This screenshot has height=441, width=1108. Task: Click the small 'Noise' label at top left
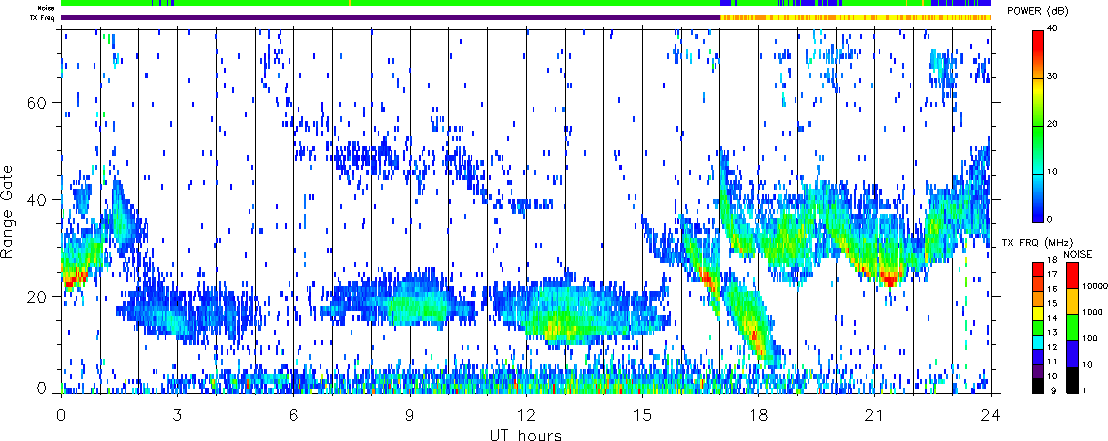tap(48, 7)
